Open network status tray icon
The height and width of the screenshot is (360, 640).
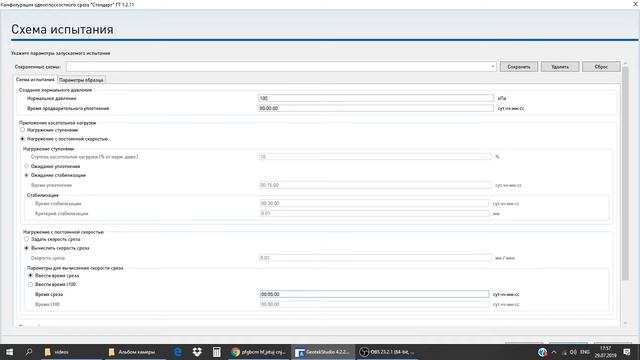564,352
